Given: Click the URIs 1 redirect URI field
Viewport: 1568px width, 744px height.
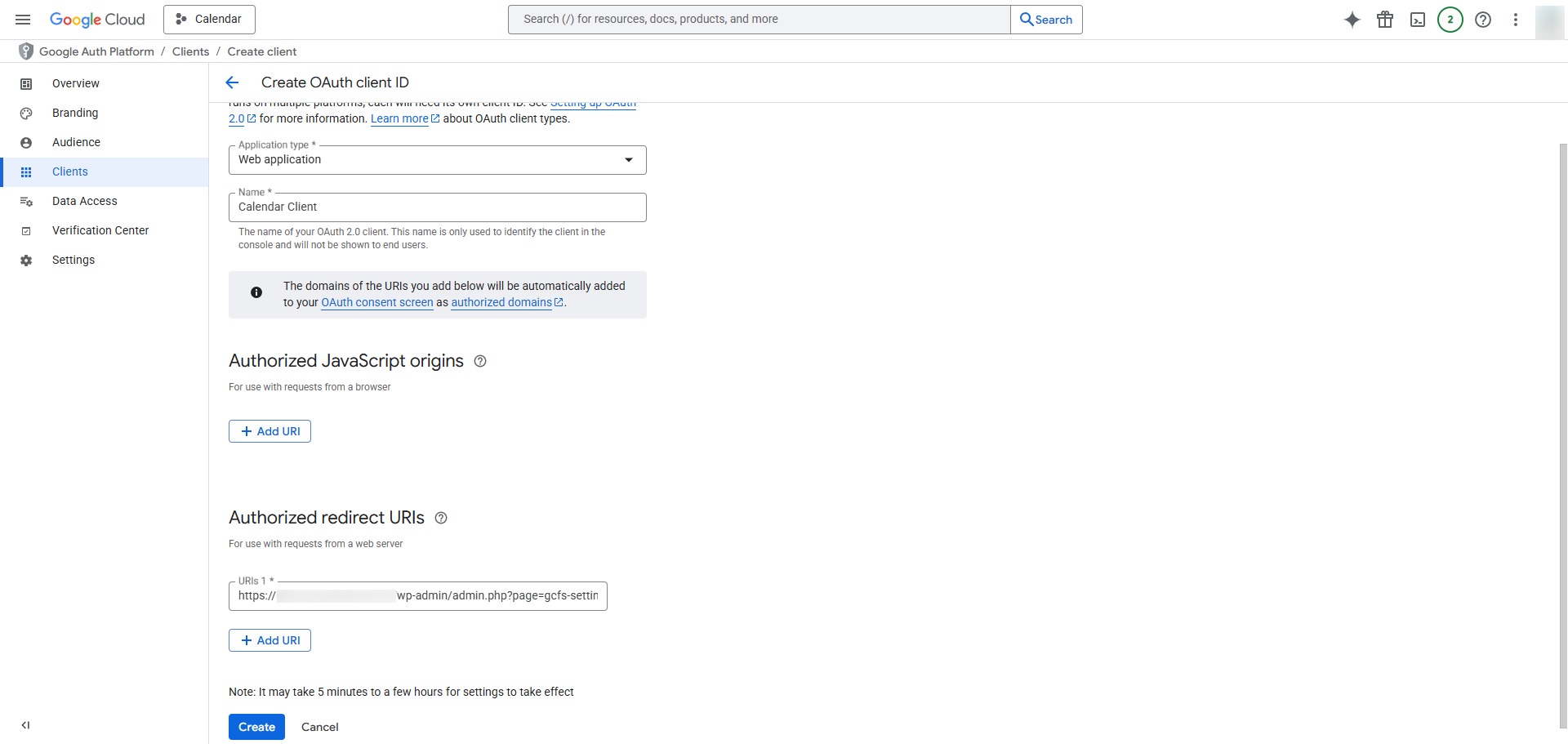Looking at the screenshot, I should click(418, 596).
